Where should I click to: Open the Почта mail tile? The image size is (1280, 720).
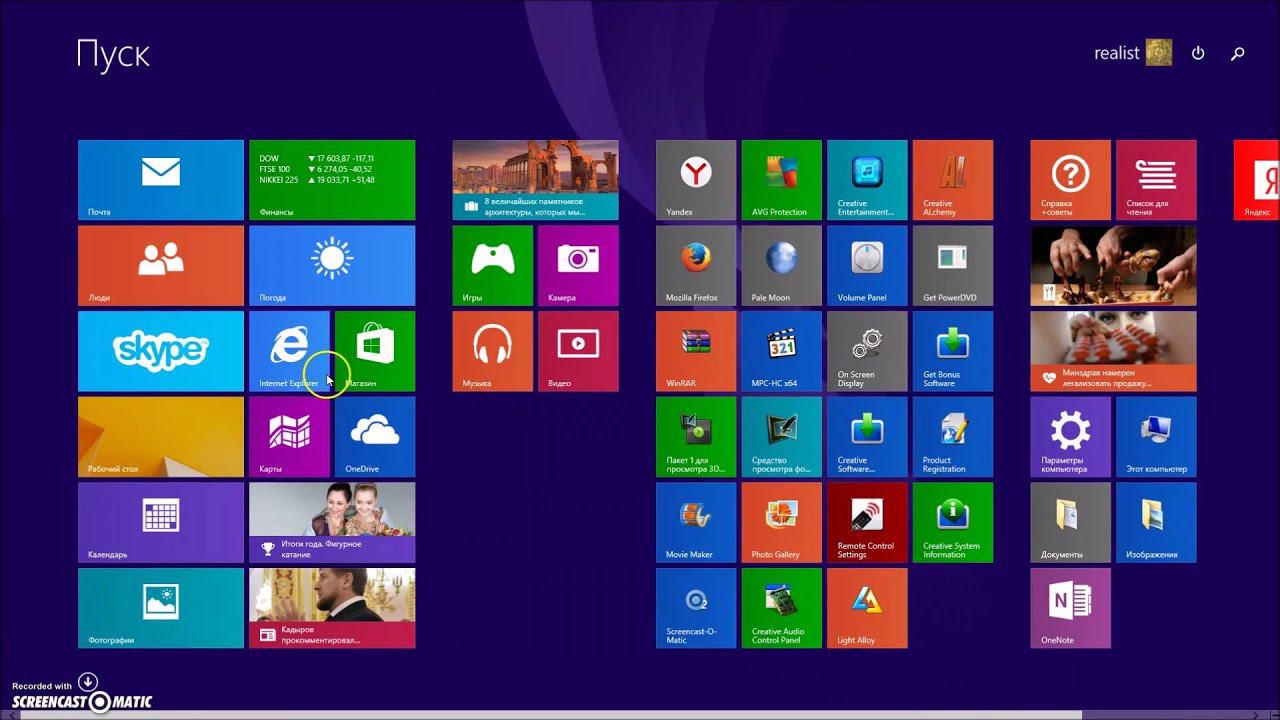tap(161, 180)
